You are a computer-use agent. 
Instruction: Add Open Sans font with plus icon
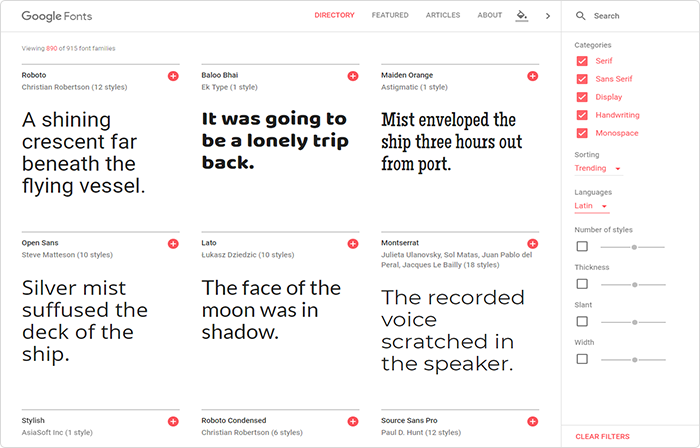[x=173, y=244]
